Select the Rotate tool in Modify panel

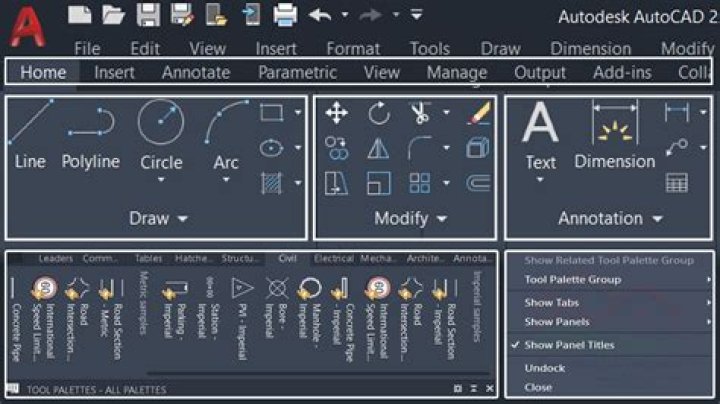click(x=378, y=113)
